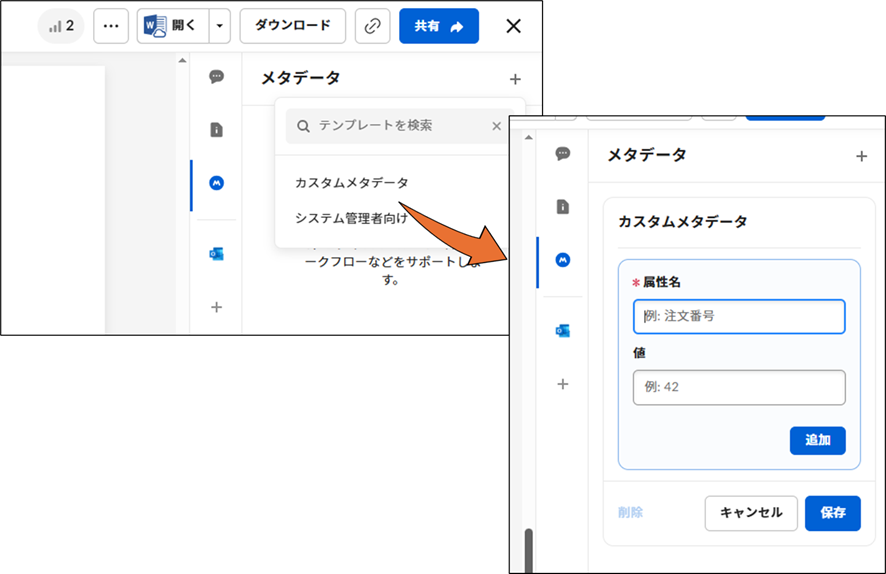Image resolution: width=886 pixels, height=574 pixels.
Task: Open comments icon beside the カスタムメタデータ form
Action: 563,154
